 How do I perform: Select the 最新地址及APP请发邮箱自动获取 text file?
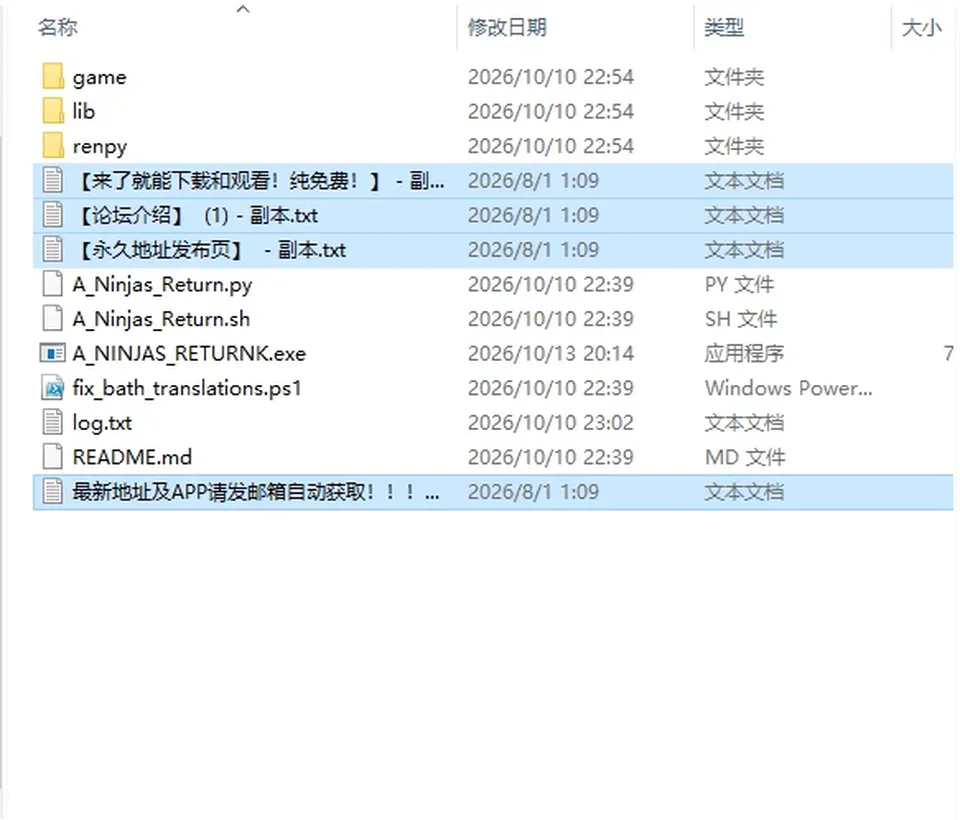point(493,492)
